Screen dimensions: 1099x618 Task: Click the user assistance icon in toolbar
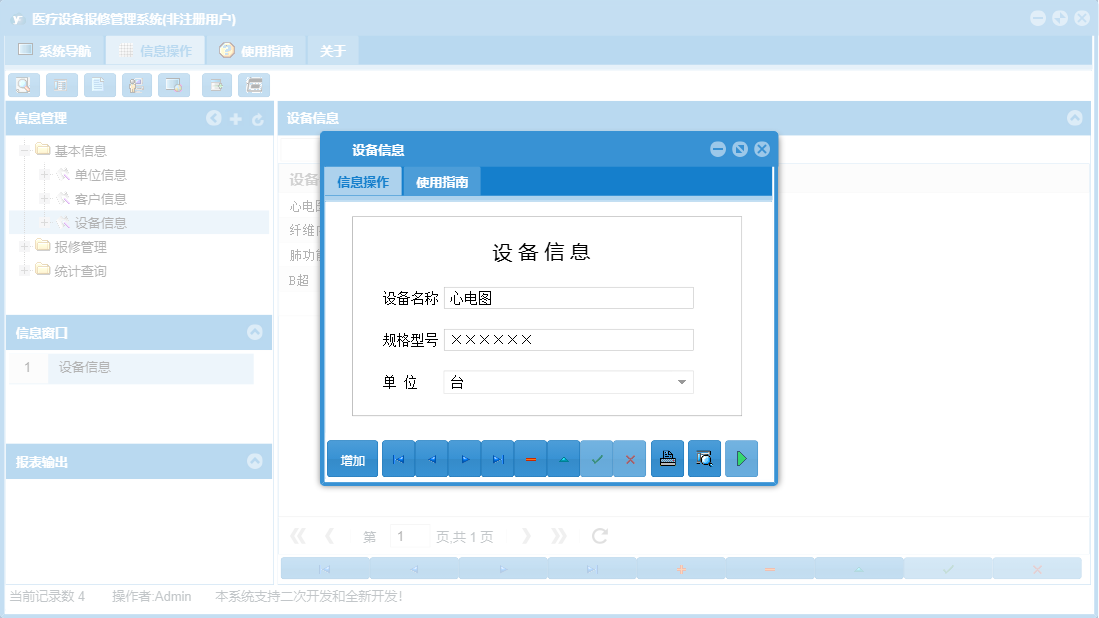[136, 85]
